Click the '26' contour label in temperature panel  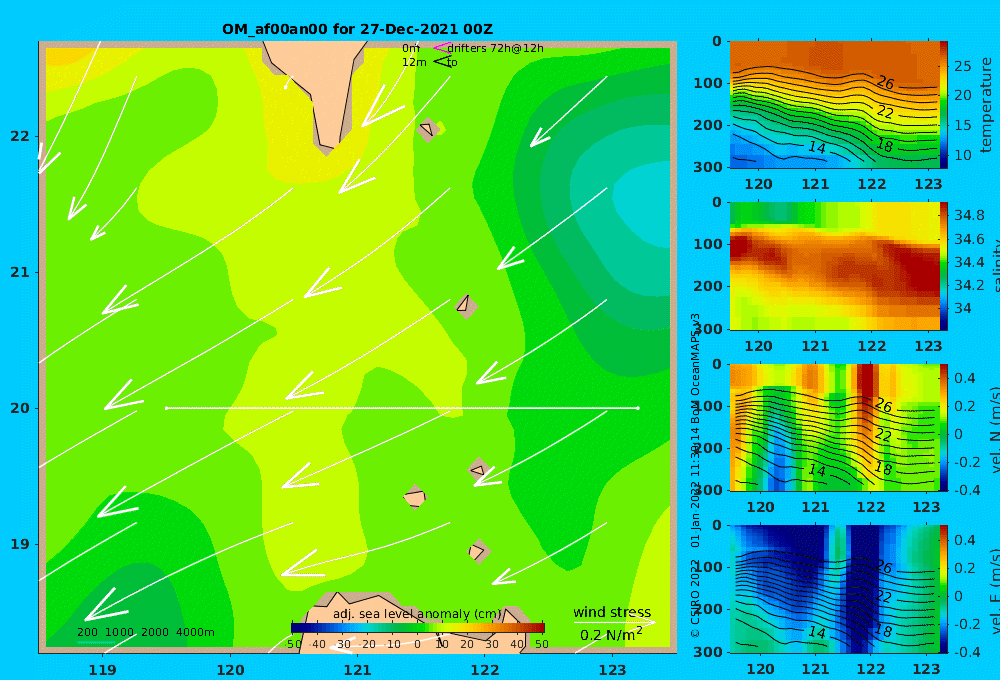(x=885, y=82)
